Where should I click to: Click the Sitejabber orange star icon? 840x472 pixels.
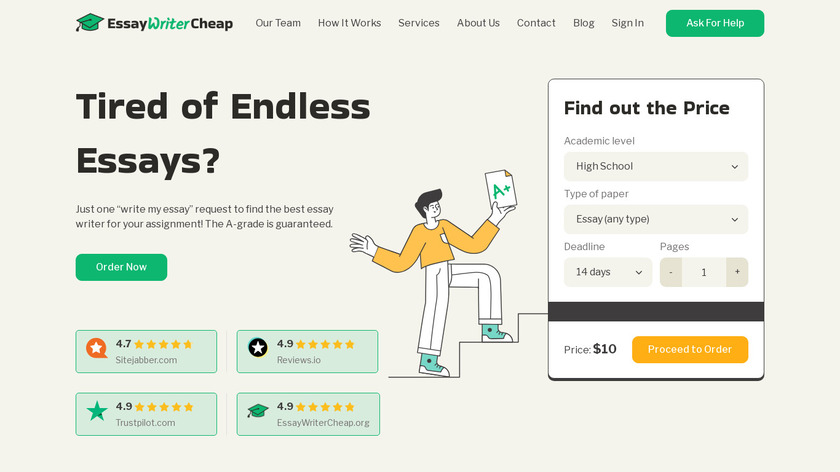tap(96, 348)
